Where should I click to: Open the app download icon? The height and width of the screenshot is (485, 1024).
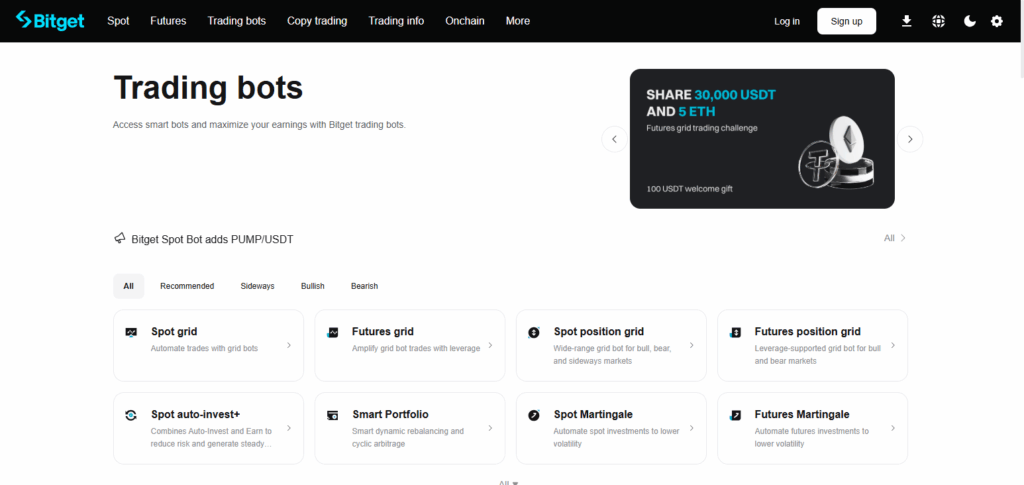pos(906,22)
